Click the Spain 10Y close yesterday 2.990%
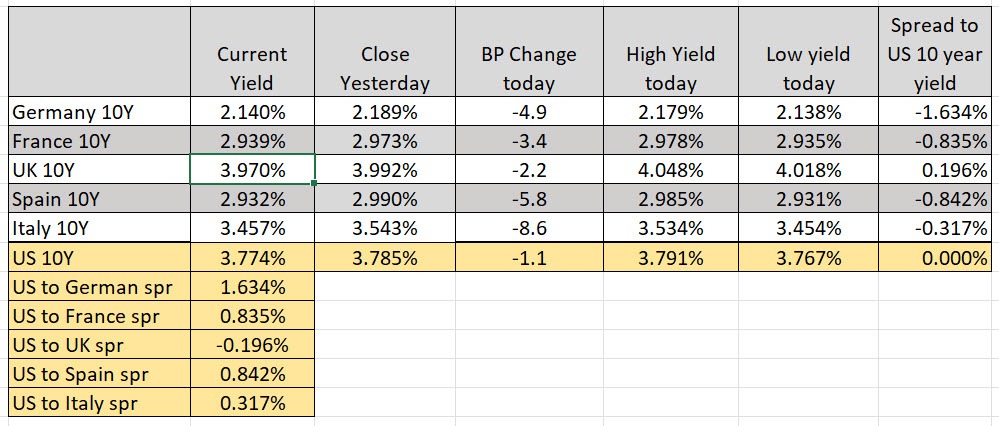Viewport: 999px width, 426px height. coord(384,199)
